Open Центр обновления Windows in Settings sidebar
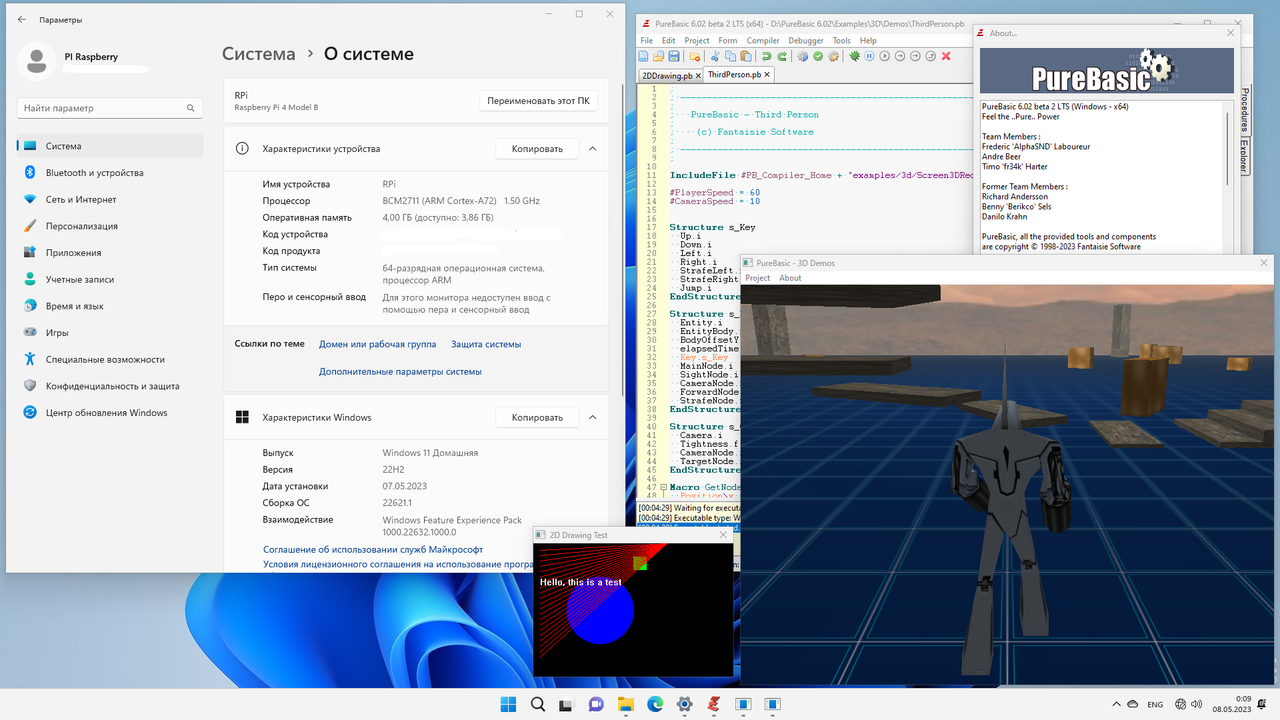The height and width of the screenshot is (720, 1280). pos(110,412)
